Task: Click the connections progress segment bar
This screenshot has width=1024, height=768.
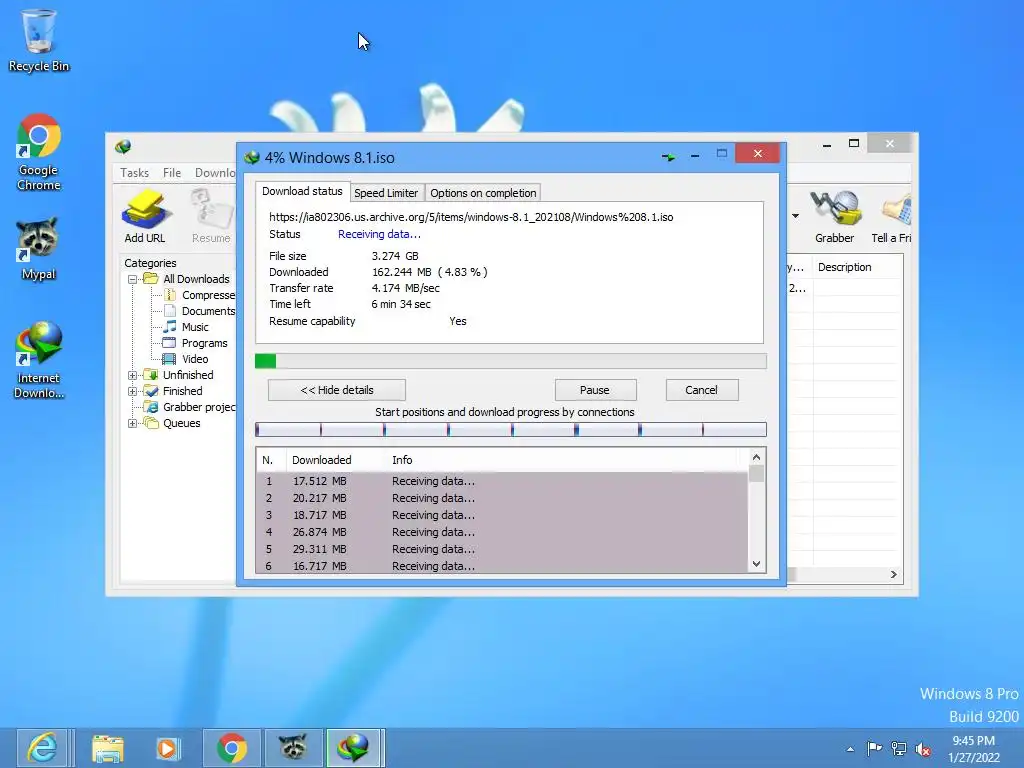Action: [511, 429]
